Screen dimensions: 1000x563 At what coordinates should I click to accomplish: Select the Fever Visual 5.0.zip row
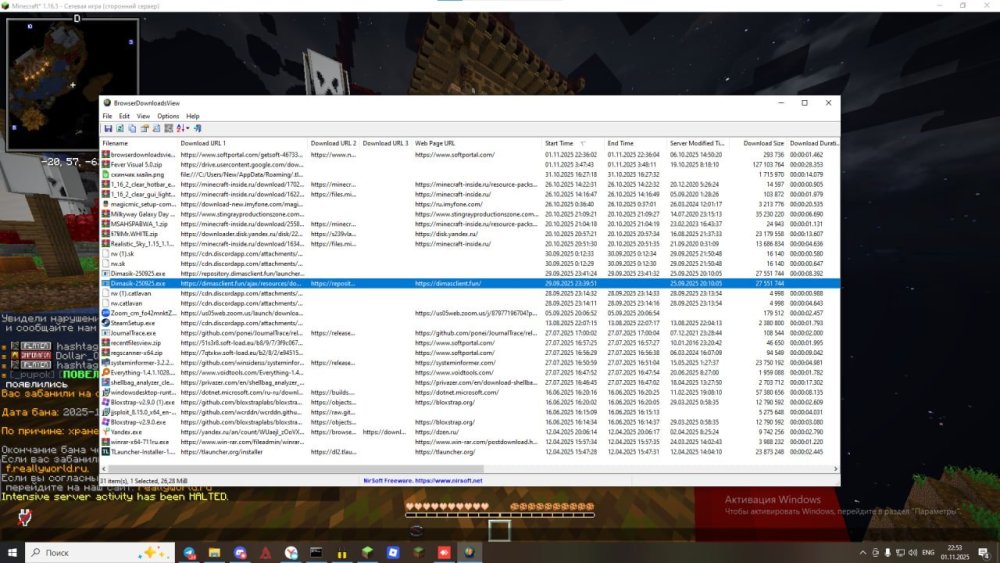[470, 165]
